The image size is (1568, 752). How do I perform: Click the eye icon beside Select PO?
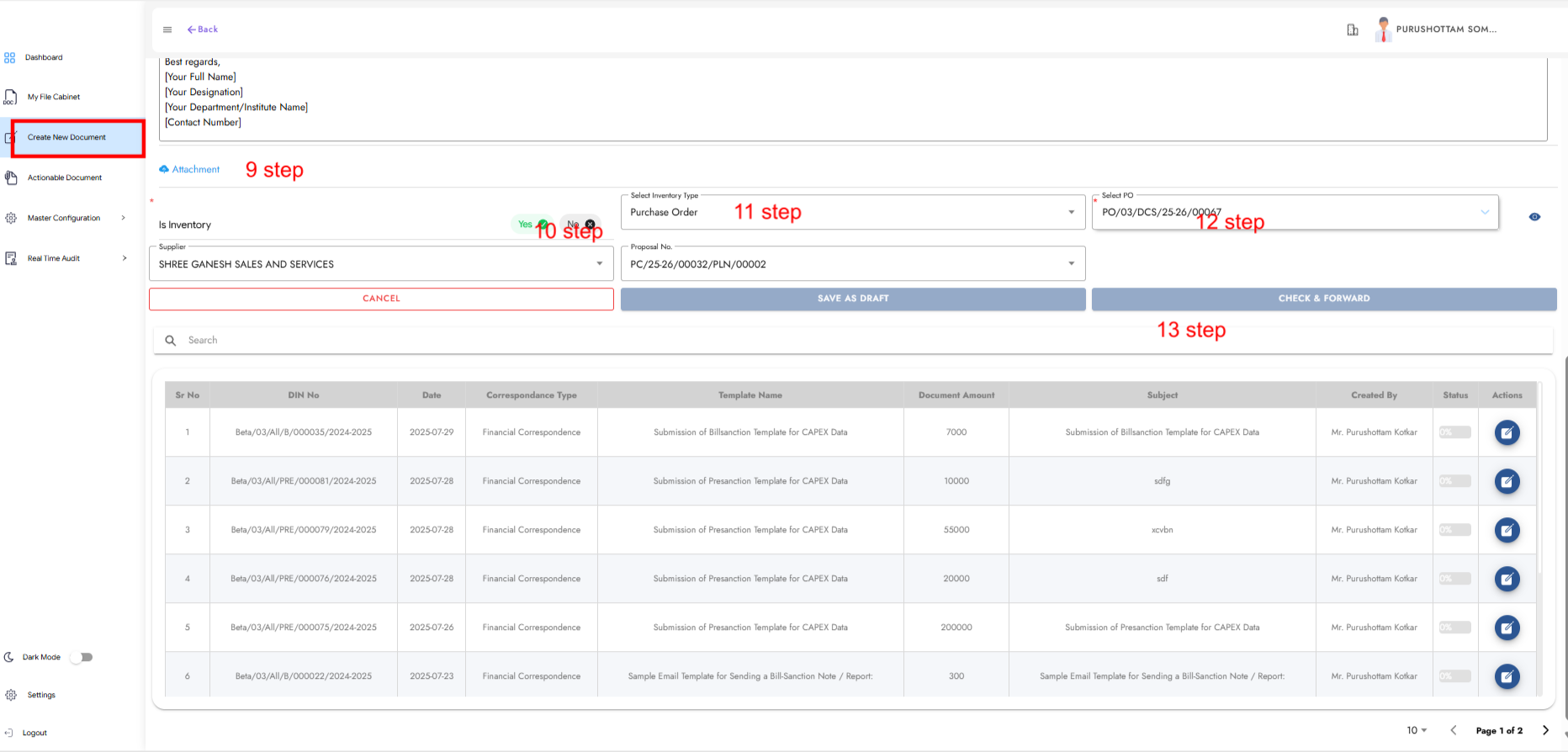(1534, 217)
